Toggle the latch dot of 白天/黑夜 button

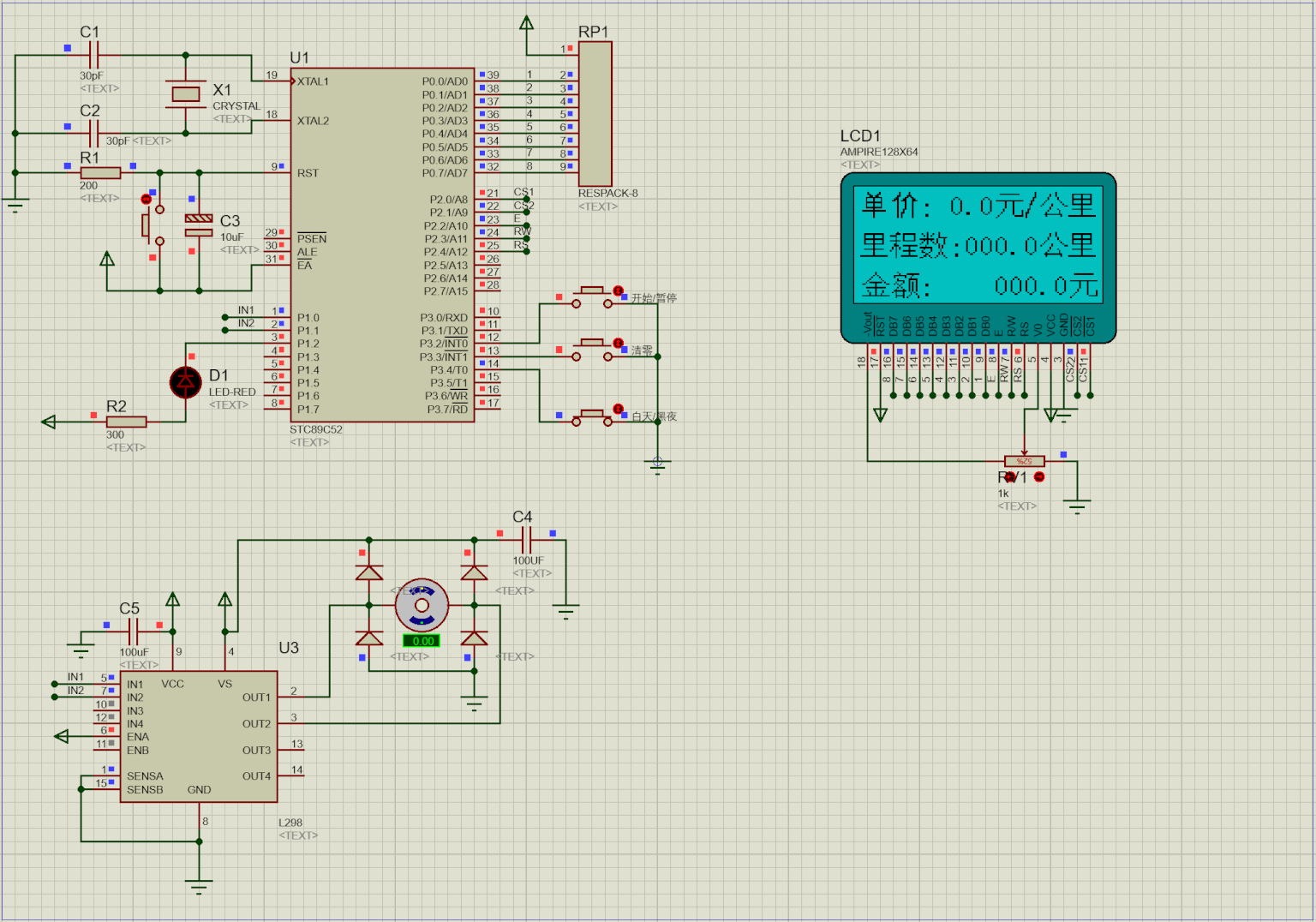pos(619,410)
